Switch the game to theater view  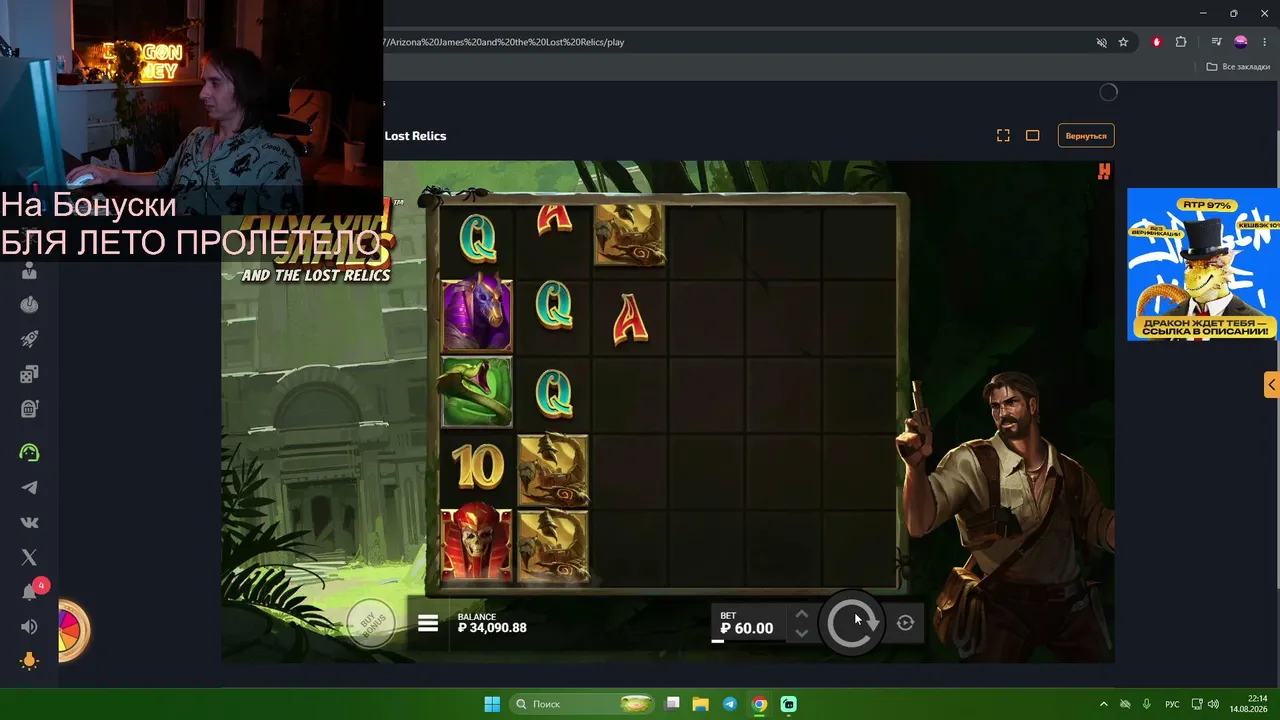tap(1033, 135)
